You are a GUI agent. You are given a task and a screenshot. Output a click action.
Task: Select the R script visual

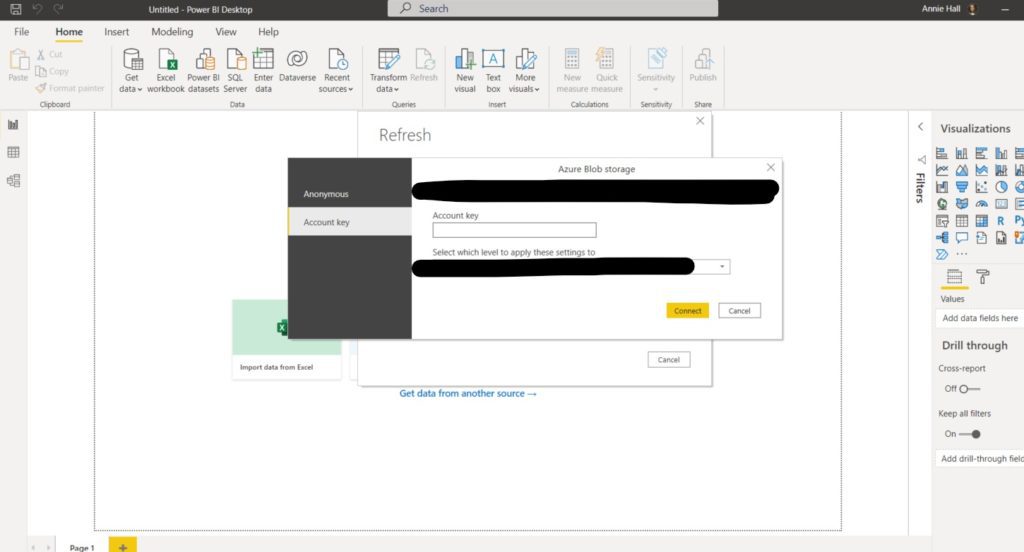1000,221
